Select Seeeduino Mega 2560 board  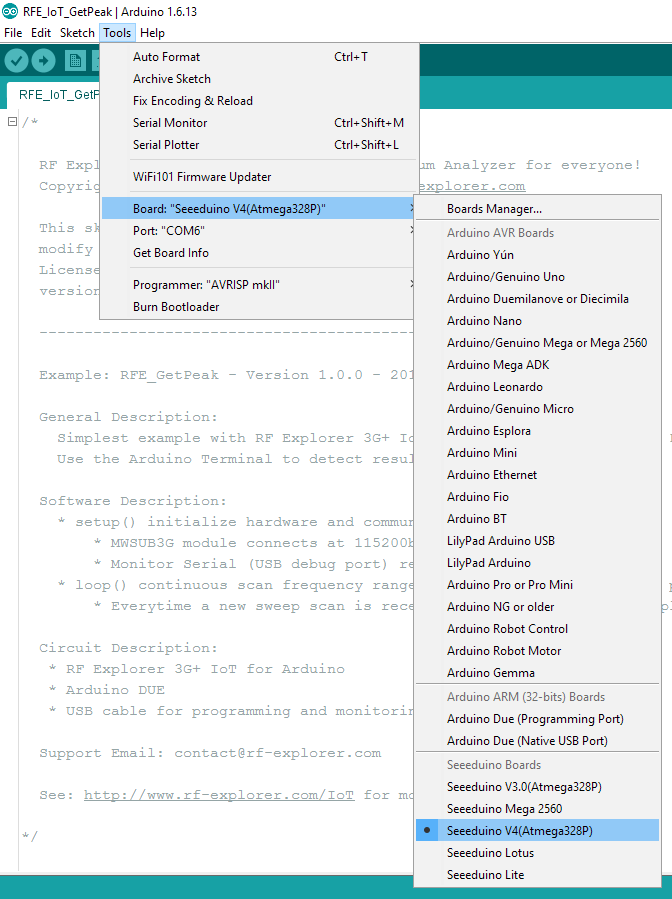point(537,809)
